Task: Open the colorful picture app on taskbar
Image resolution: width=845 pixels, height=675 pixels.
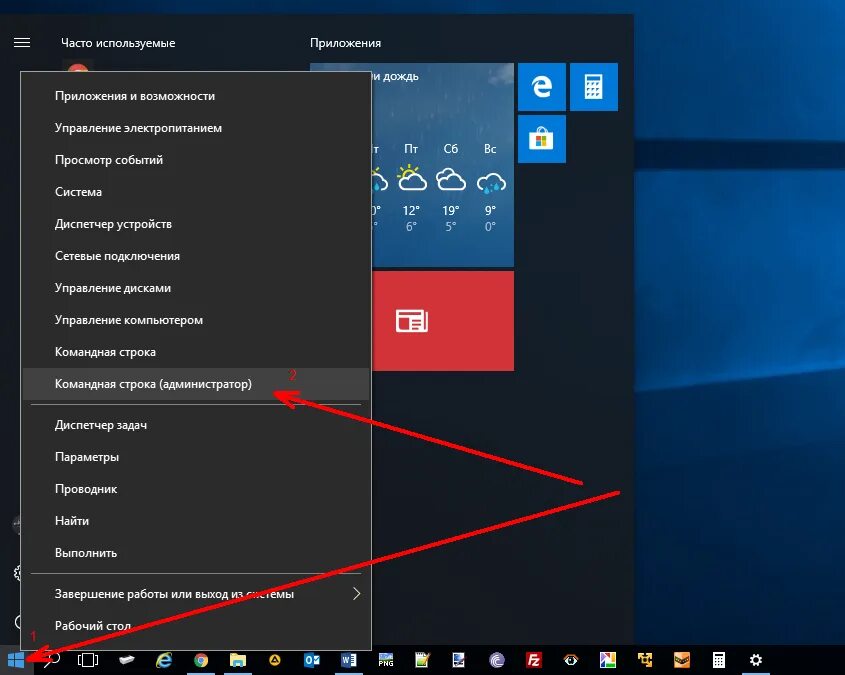Action: click(607, 659)
